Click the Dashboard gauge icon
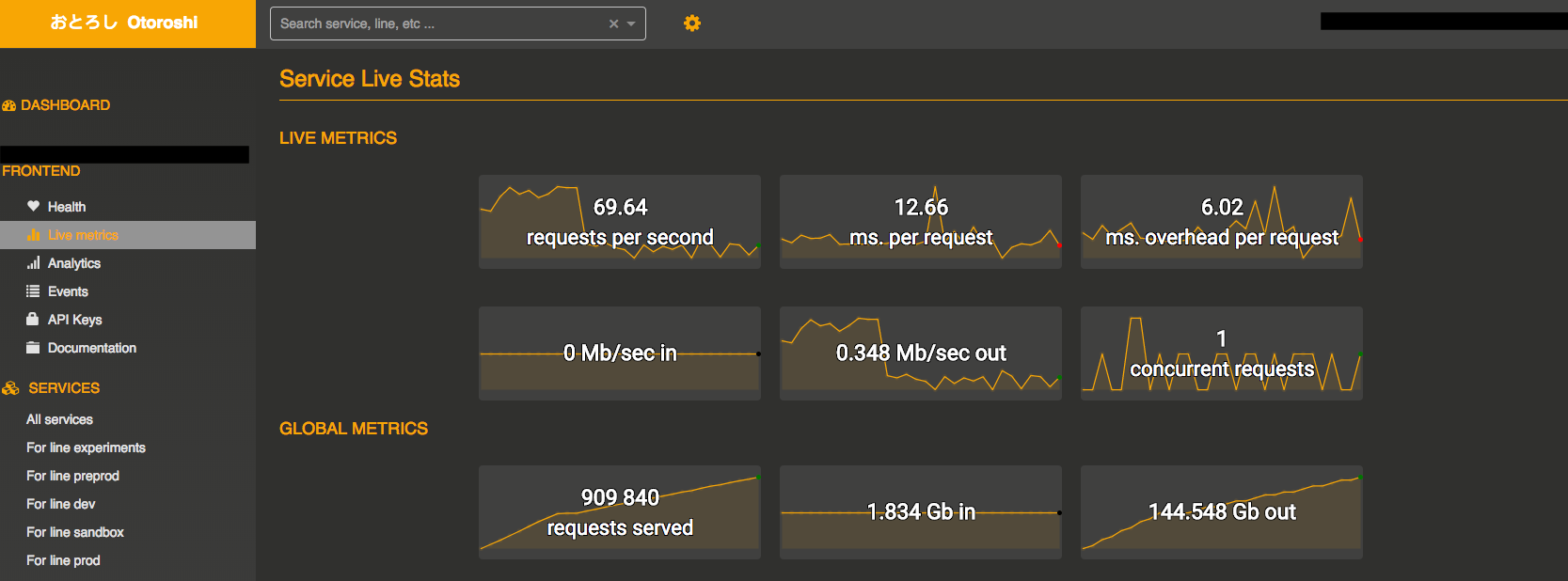Viewport: 1568px width, 581px height. point(9,106)
